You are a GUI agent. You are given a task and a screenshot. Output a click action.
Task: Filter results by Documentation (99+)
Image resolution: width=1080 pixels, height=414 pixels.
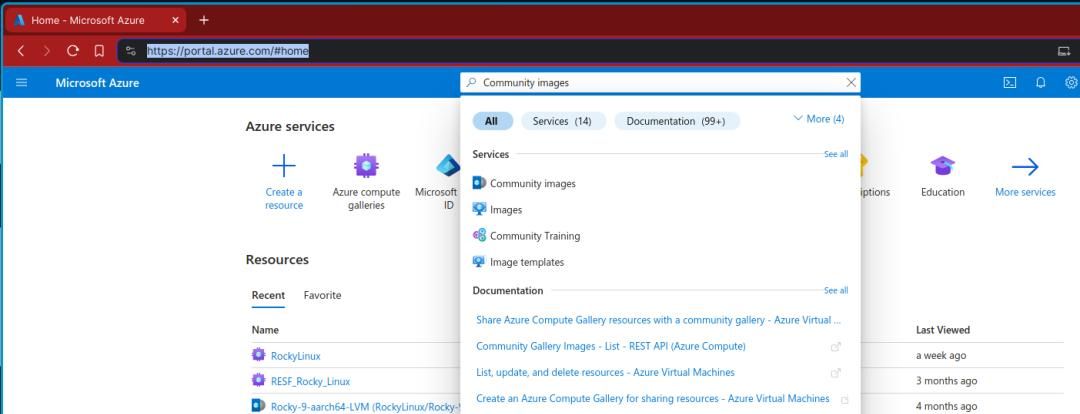[676, 121]
